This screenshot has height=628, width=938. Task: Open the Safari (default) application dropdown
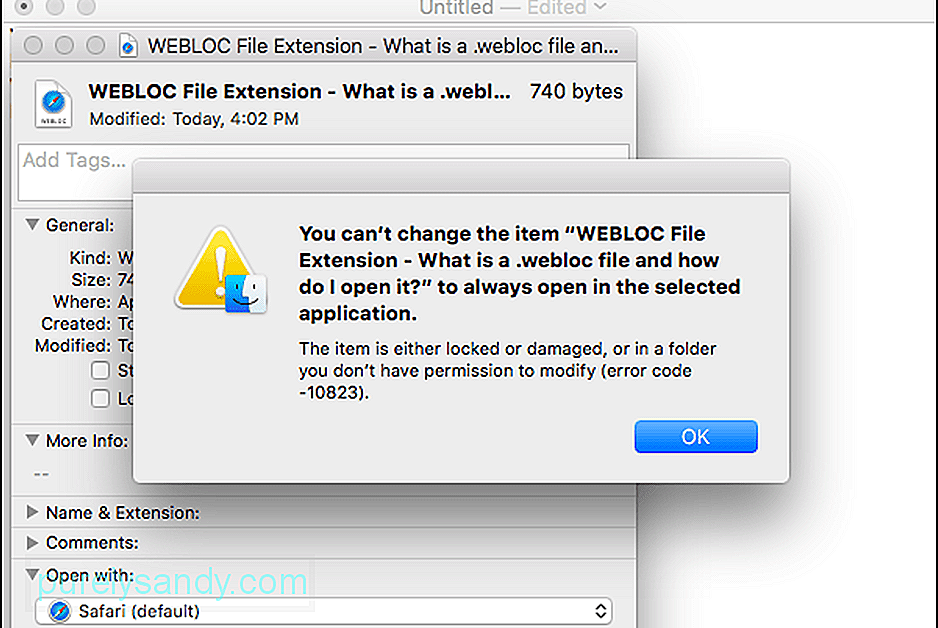pyautogui.click(x=324, y=611)
